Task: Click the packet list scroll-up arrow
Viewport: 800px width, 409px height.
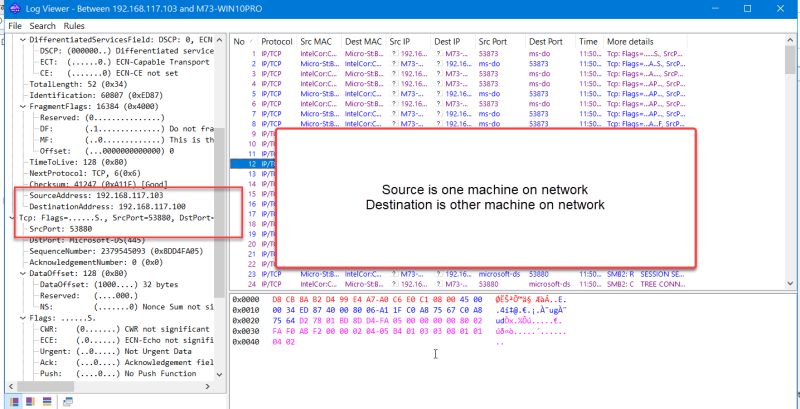Action: (791, 40)
